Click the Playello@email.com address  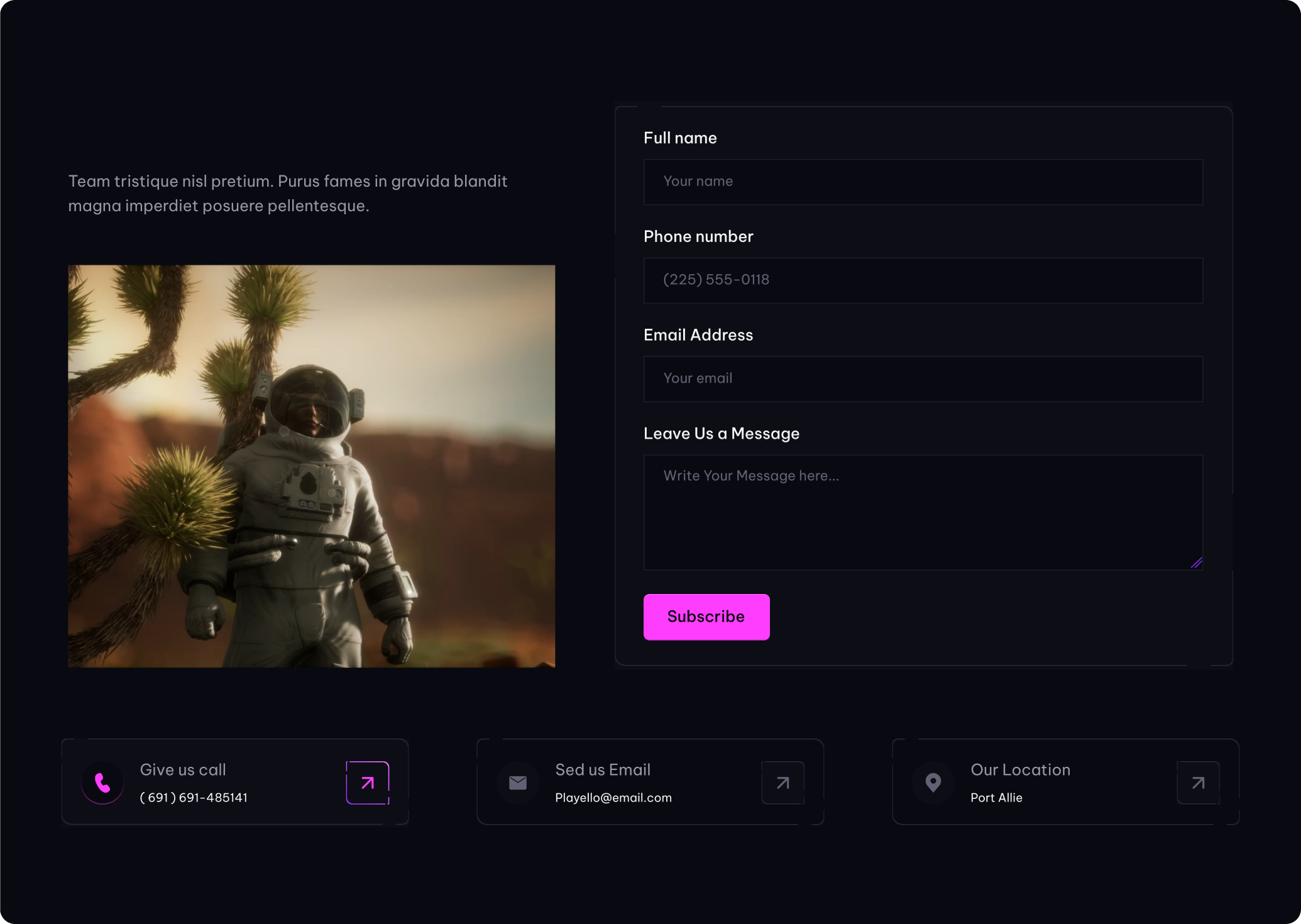pos(613,798)
